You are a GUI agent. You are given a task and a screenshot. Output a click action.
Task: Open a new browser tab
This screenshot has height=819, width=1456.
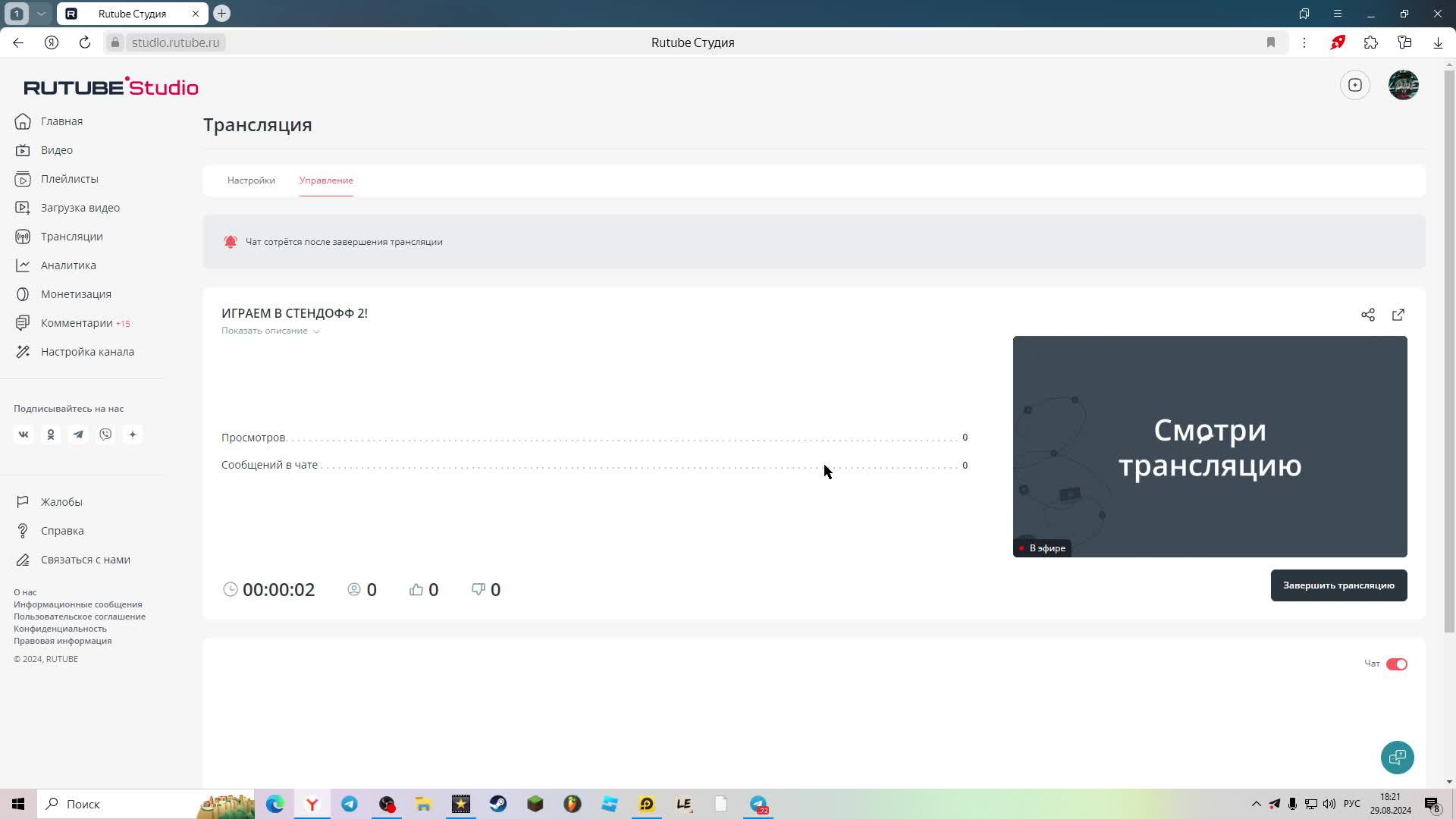coord(221,14)
